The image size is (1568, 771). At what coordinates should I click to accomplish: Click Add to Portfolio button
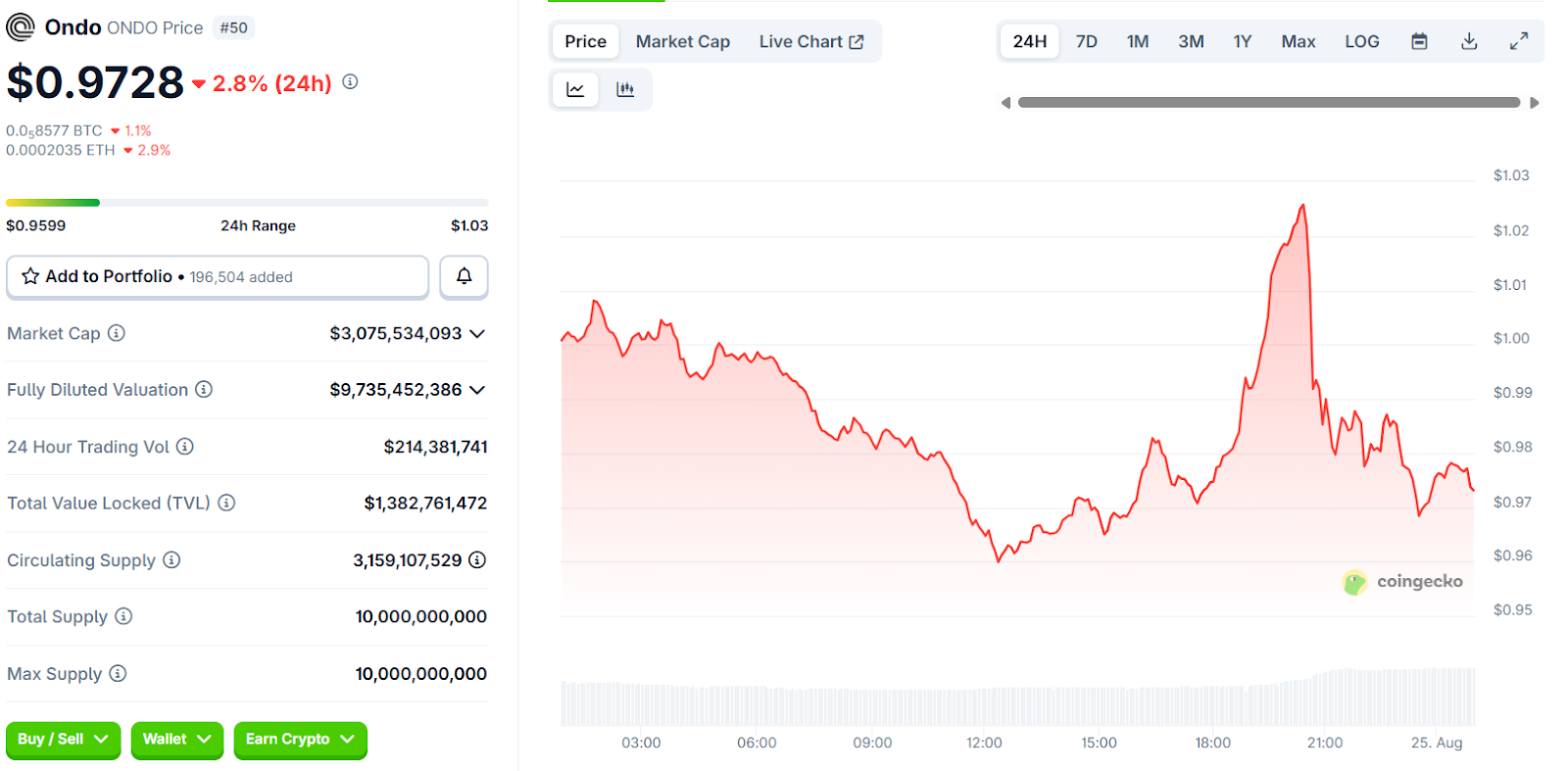coord(218,276)
